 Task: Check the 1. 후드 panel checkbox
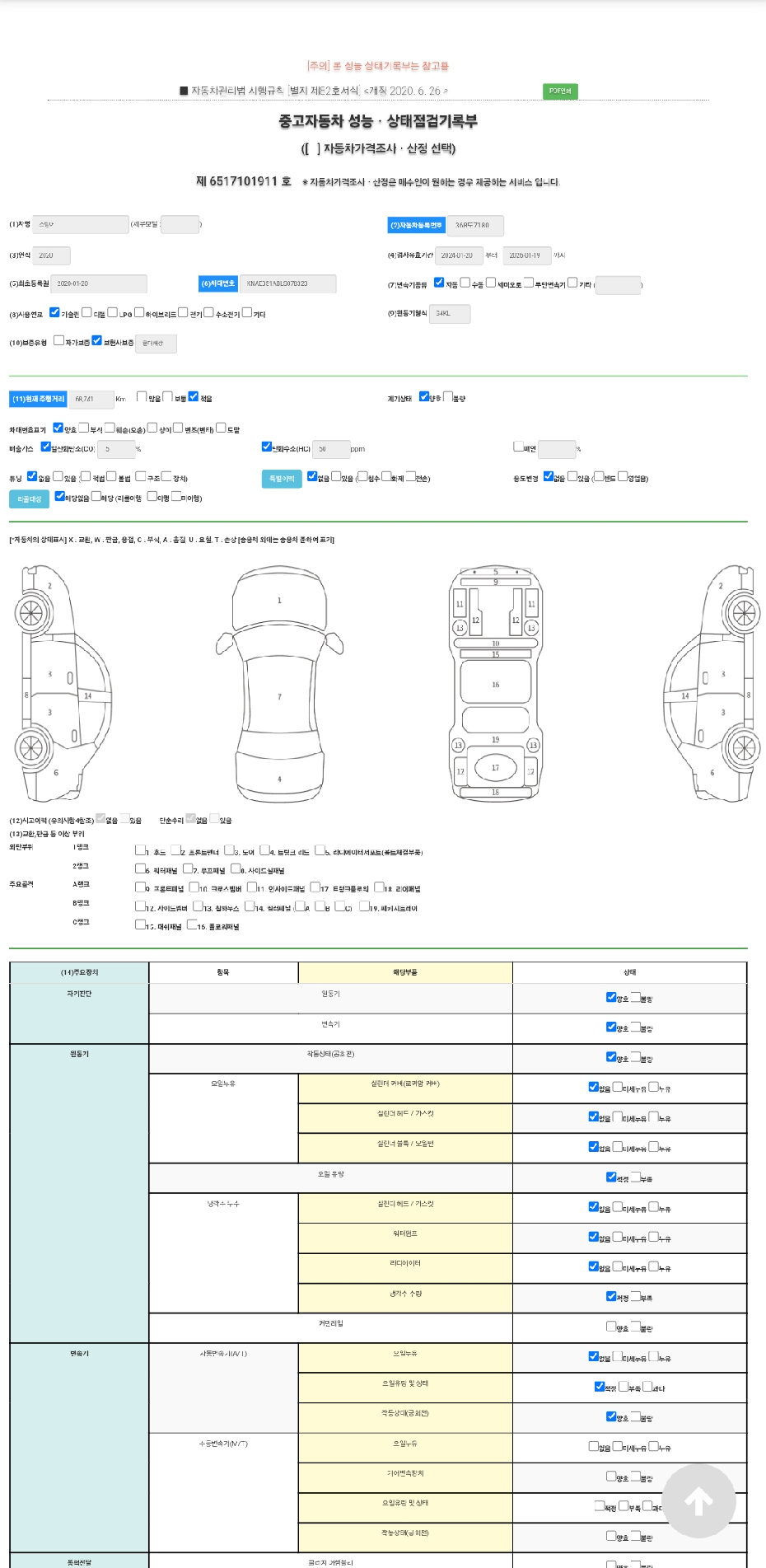coord(140,850)
